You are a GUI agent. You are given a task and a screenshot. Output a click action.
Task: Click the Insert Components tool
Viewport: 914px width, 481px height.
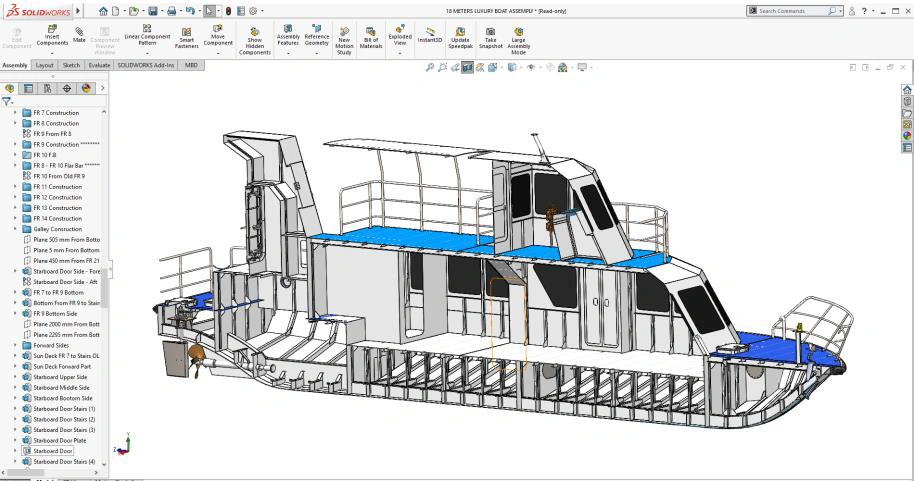pos(52,36)
